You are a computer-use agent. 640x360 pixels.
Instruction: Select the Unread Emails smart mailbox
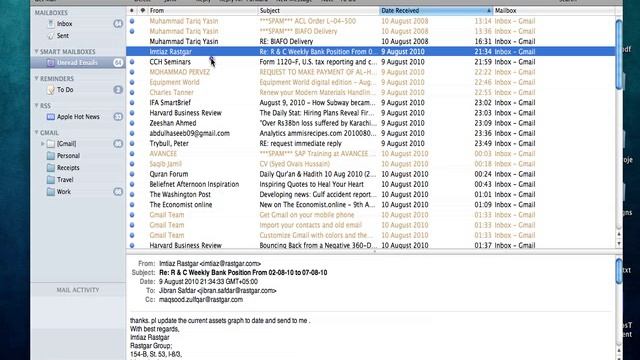click(x=77, y=62)
